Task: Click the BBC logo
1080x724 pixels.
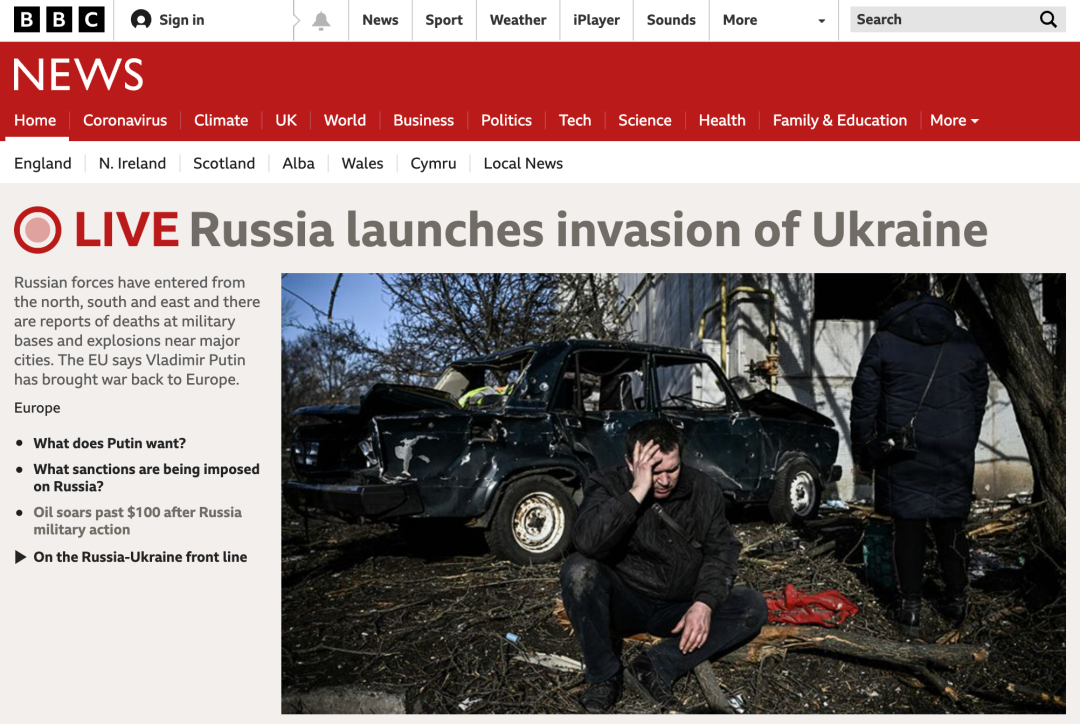Action: (x=59, y=19)
